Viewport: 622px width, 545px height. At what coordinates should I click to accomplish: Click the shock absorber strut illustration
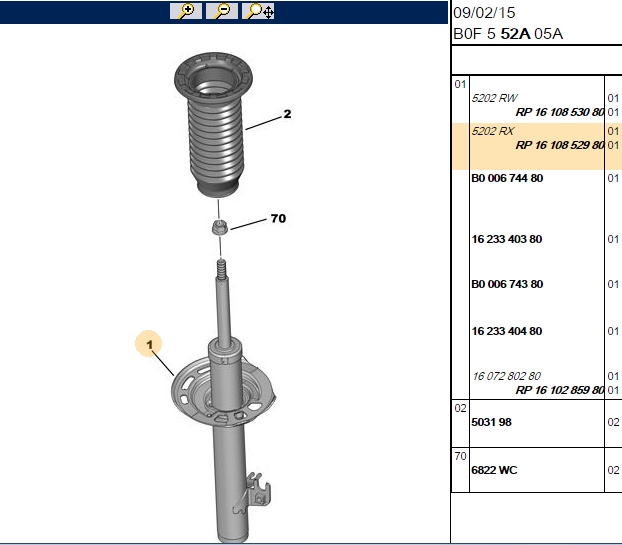point(225,401)
